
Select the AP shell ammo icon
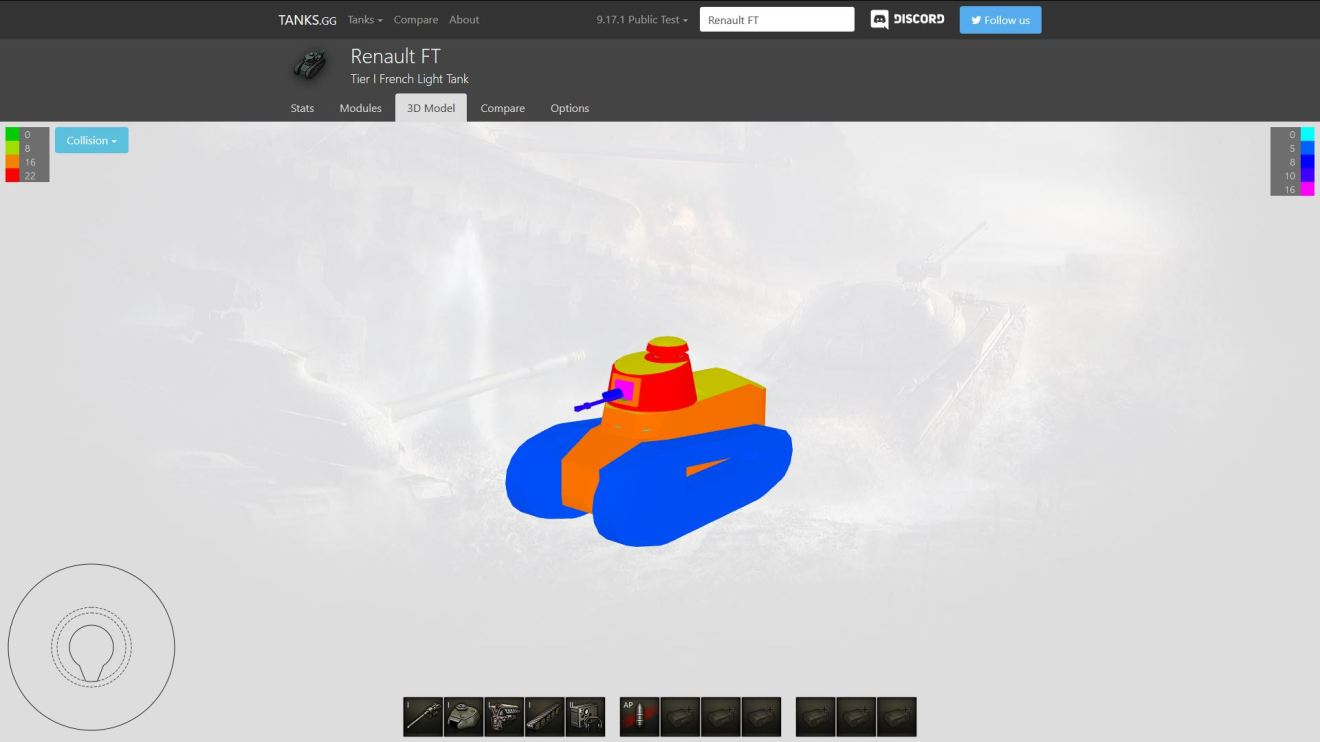639,717
